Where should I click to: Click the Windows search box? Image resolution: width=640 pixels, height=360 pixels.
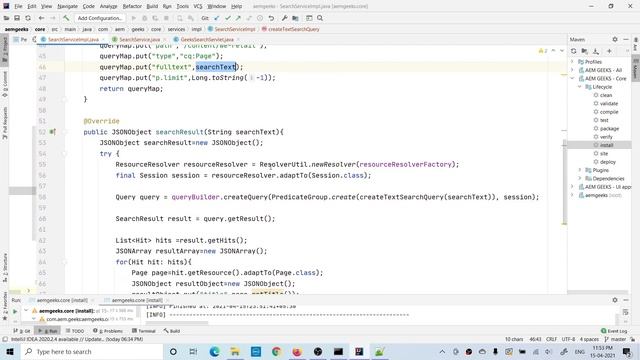tap(92, 351)
